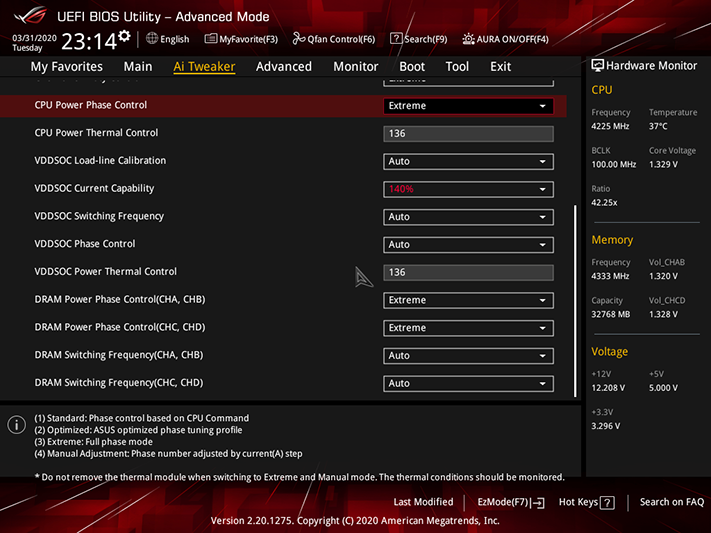
Task: Click the Ratio 42.25x value
Action: pyautogui.click(x=604, y=202)
